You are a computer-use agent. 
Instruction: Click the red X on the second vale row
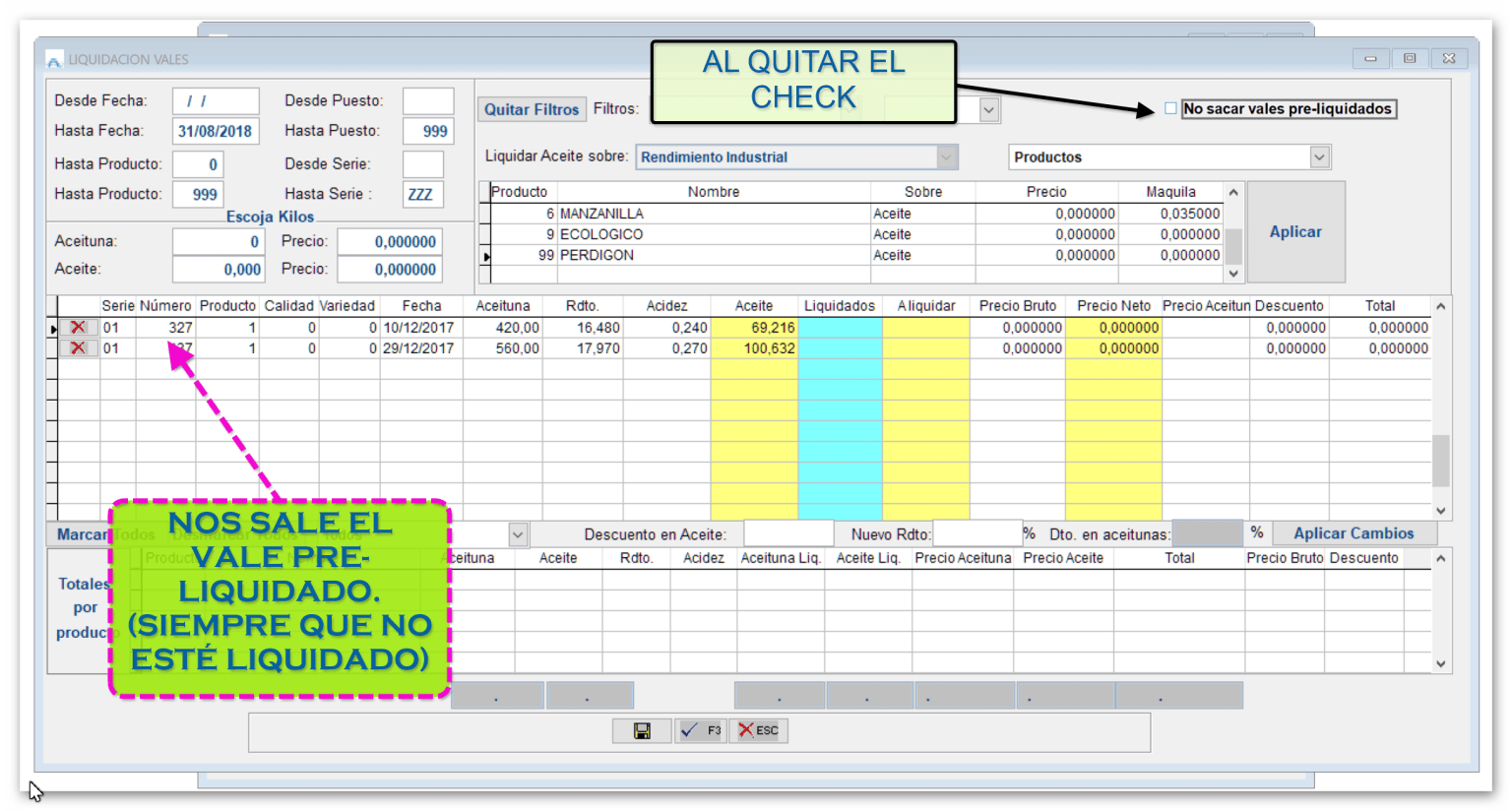pos(78,348)
